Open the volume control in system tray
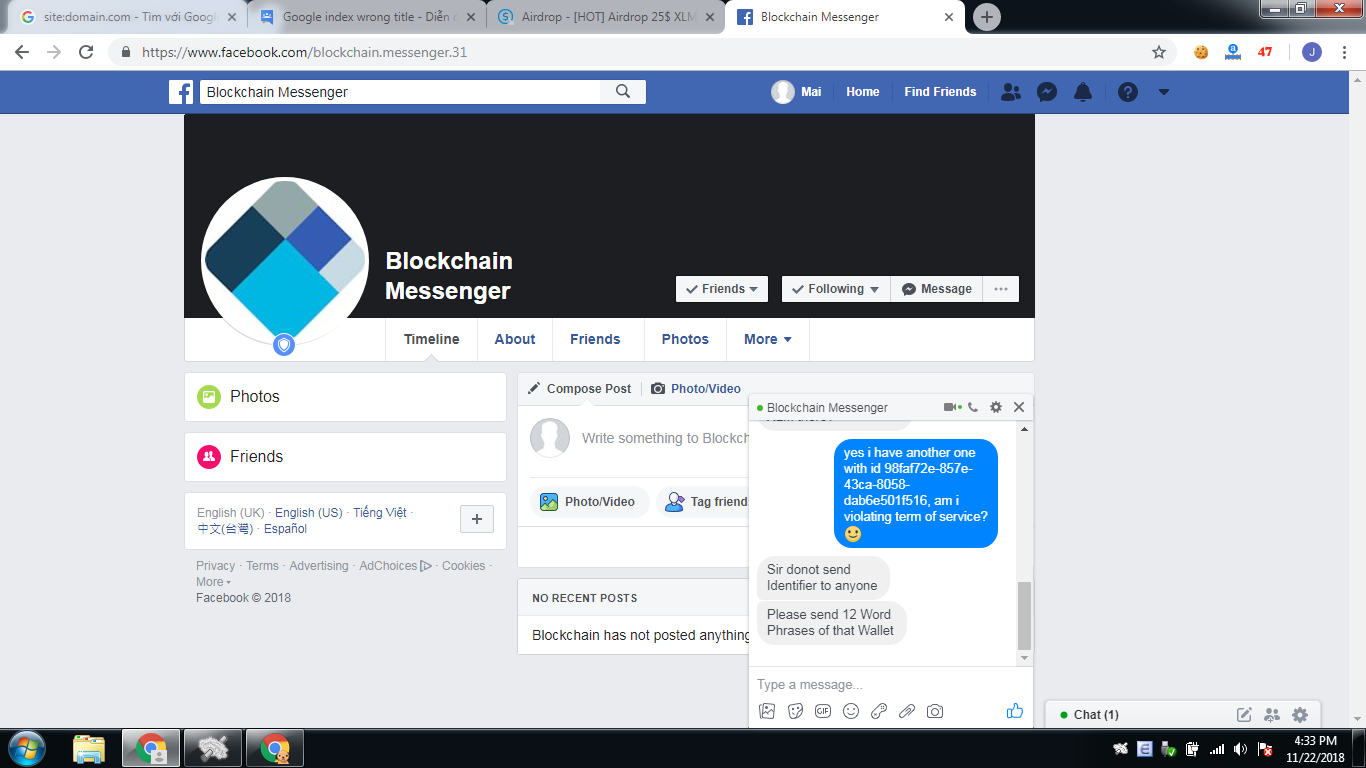 (1240, 748)
